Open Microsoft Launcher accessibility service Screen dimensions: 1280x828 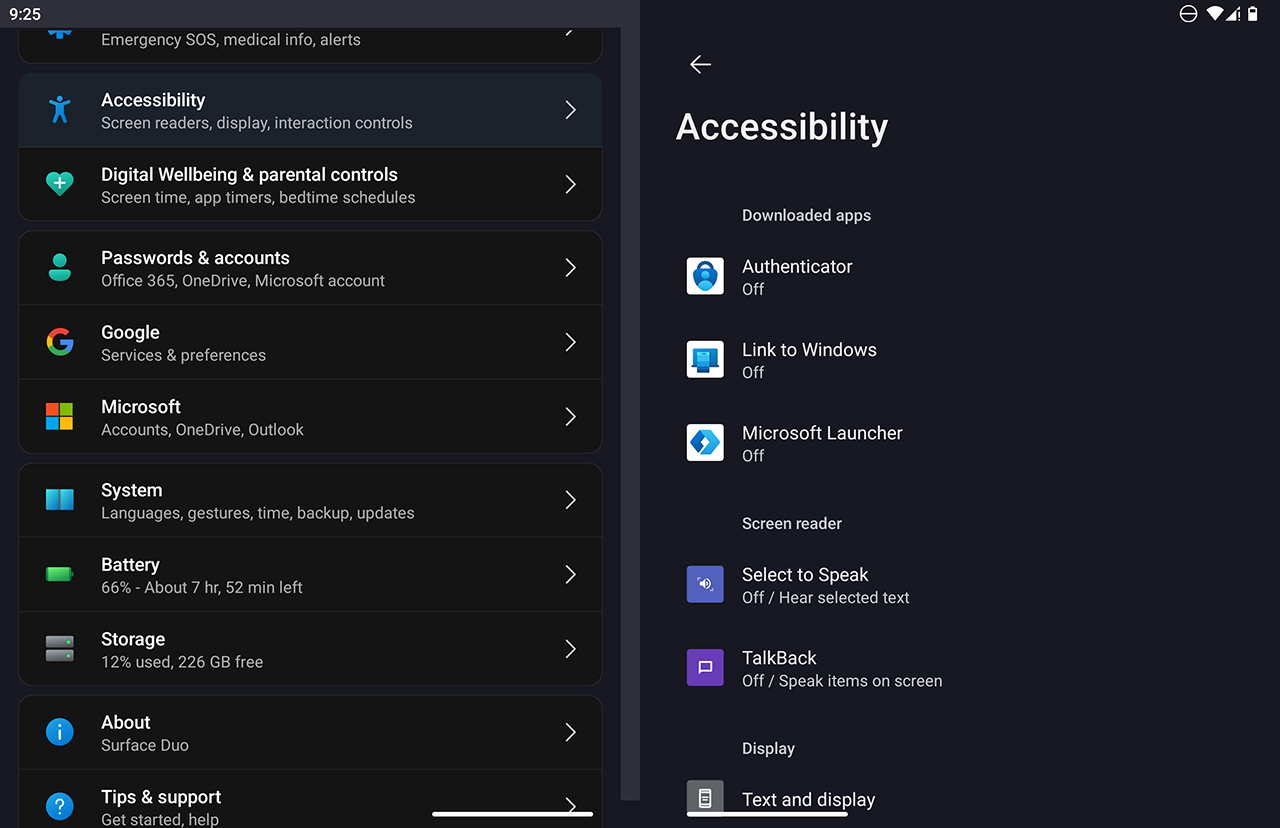960,442
